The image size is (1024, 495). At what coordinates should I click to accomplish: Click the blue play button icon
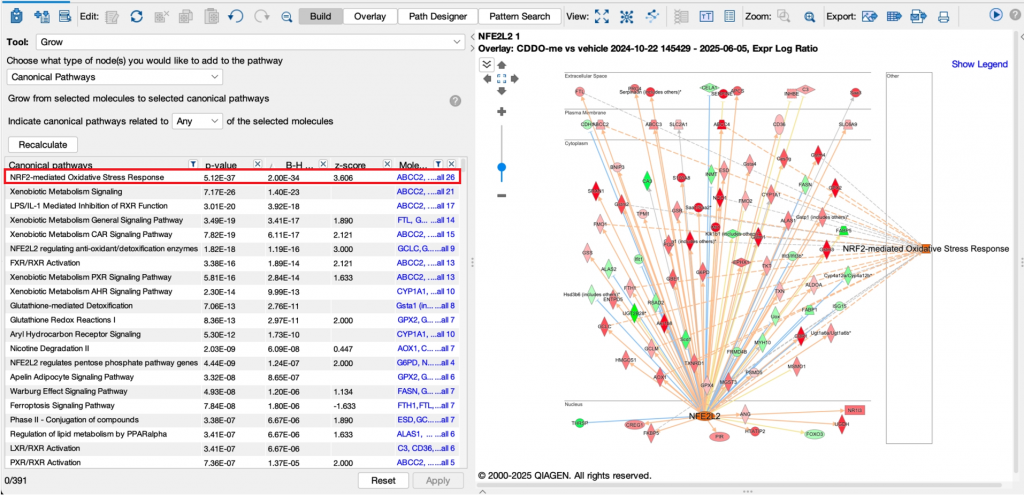pyautogui.click(x=996, y=14)
